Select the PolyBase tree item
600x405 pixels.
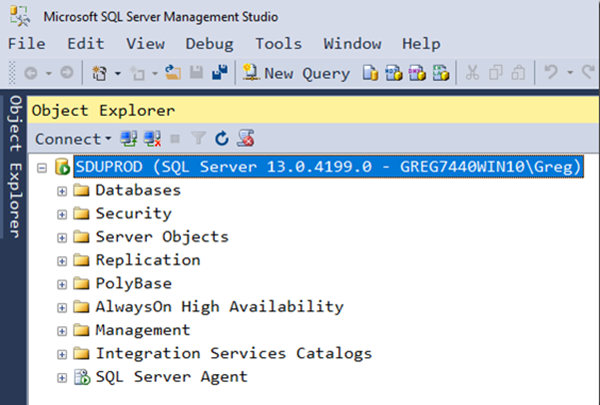click(x=133, y=284)
